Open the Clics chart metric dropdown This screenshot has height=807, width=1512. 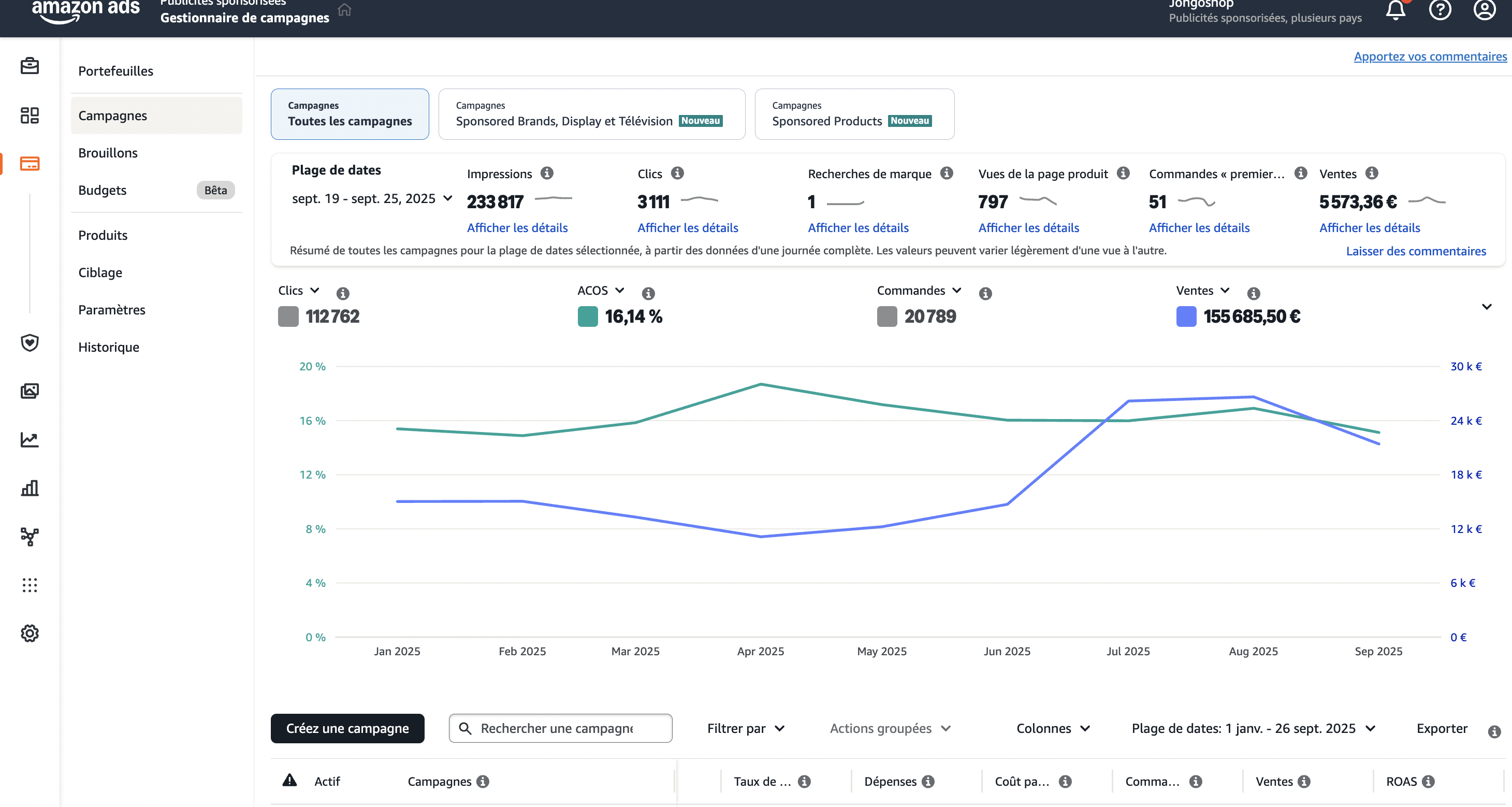point(299,291)
